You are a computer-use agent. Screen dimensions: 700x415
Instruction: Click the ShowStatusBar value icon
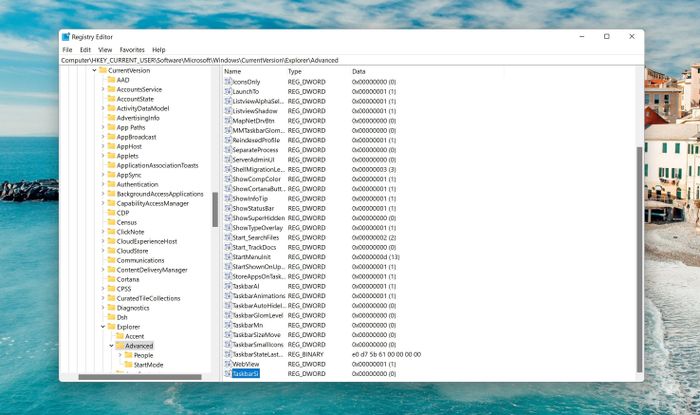[228, 208]
